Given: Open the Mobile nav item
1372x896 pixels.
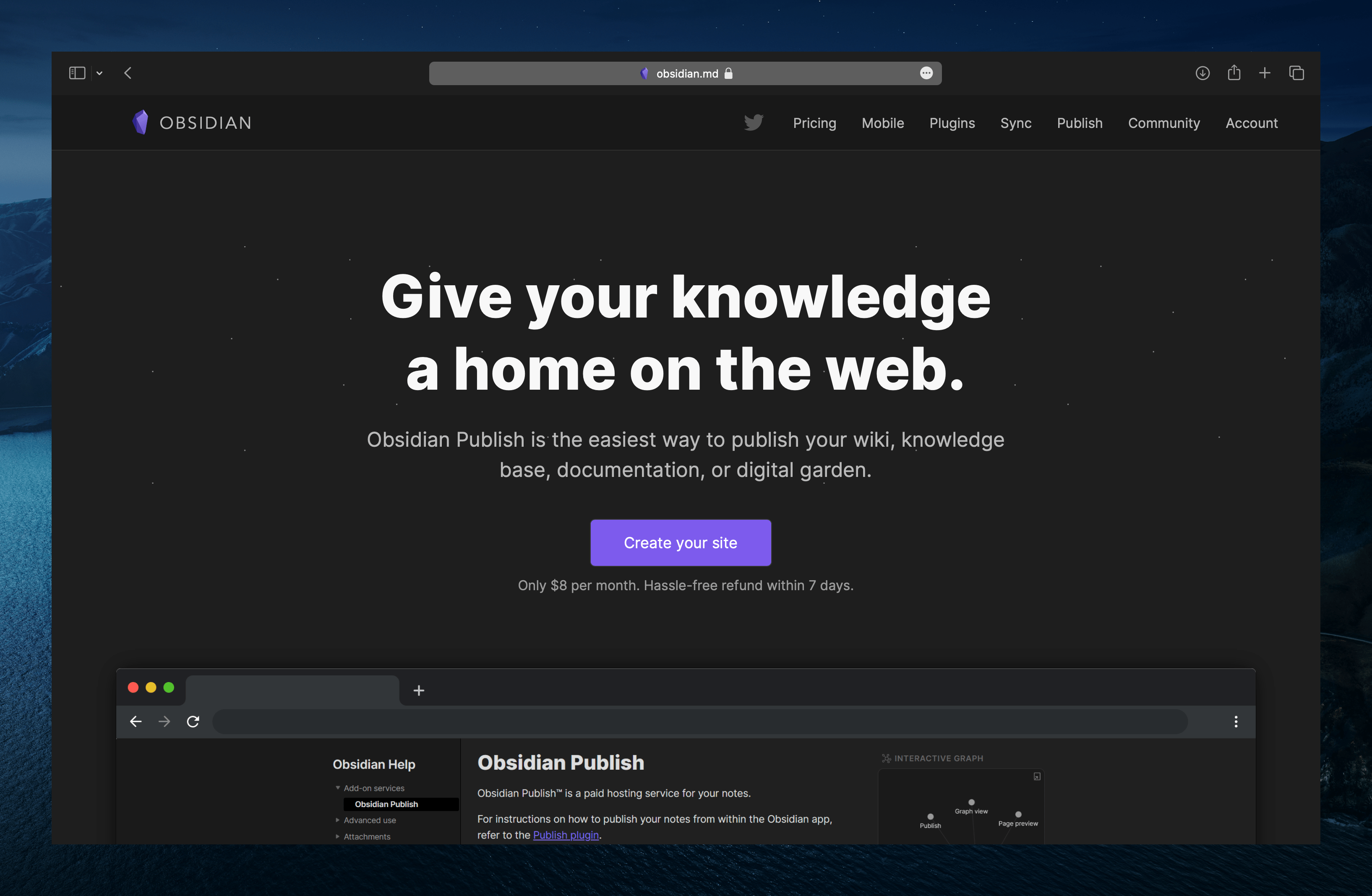Looking at the screenshot, I should point(883,123).
